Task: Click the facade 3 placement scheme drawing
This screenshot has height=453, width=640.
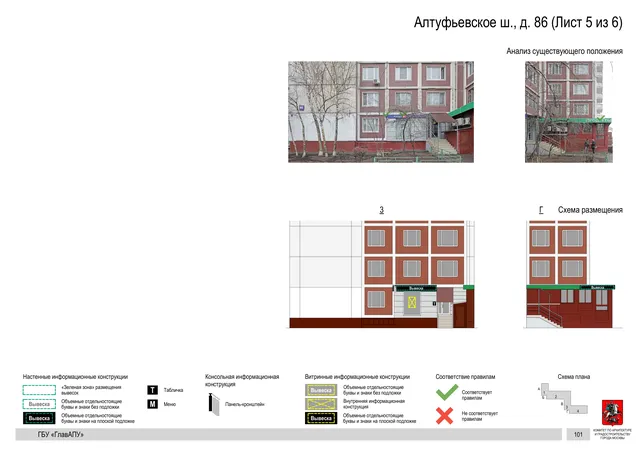Action: point(382,274)
